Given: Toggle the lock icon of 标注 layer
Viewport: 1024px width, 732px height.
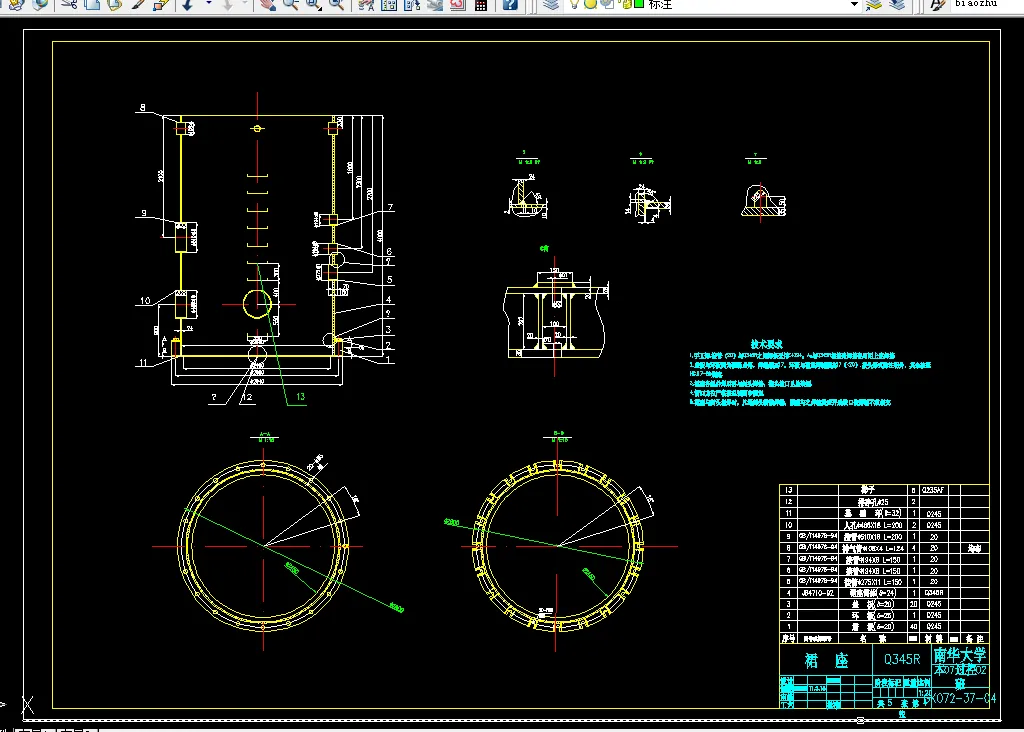Looking at the screenshot, I should 625,4.
